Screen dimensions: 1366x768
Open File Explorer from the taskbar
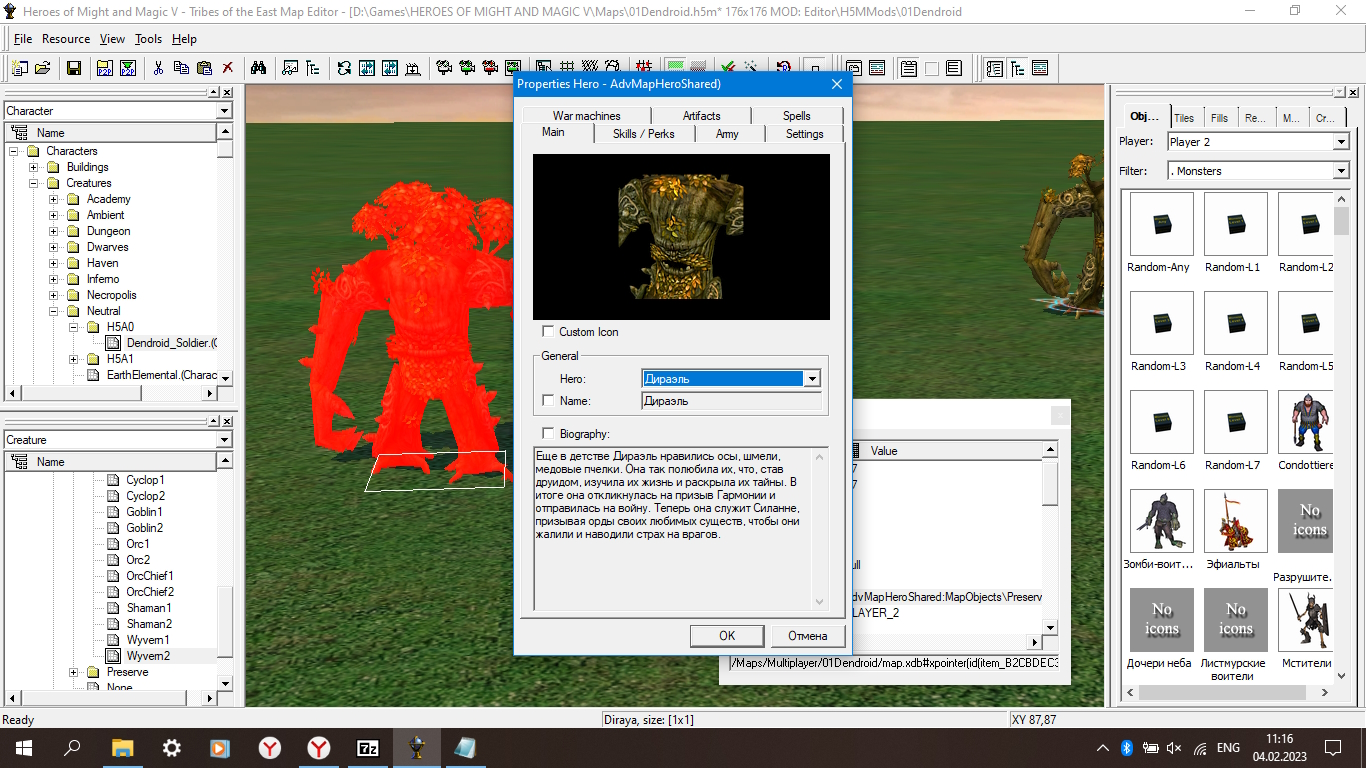point(122,747)
